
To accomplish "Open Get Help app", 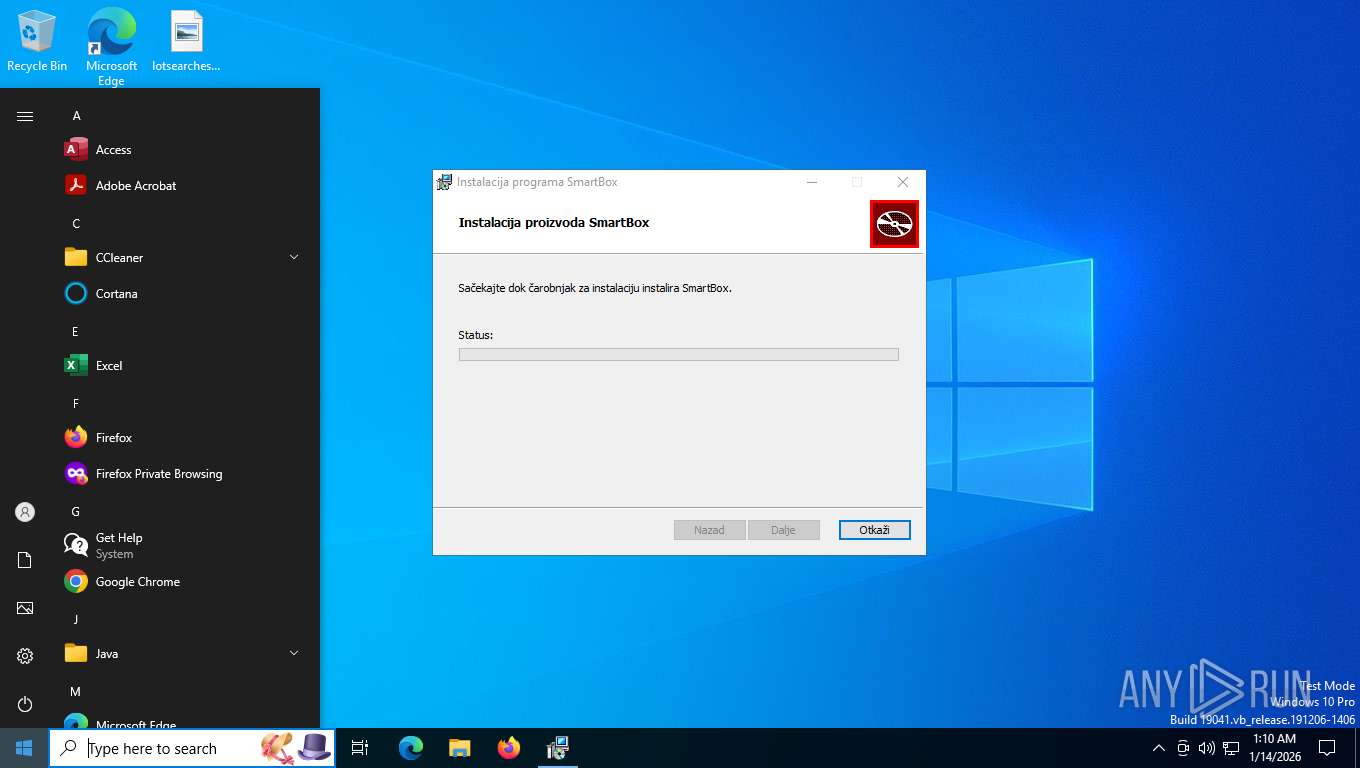I will [x=184, y=546].
